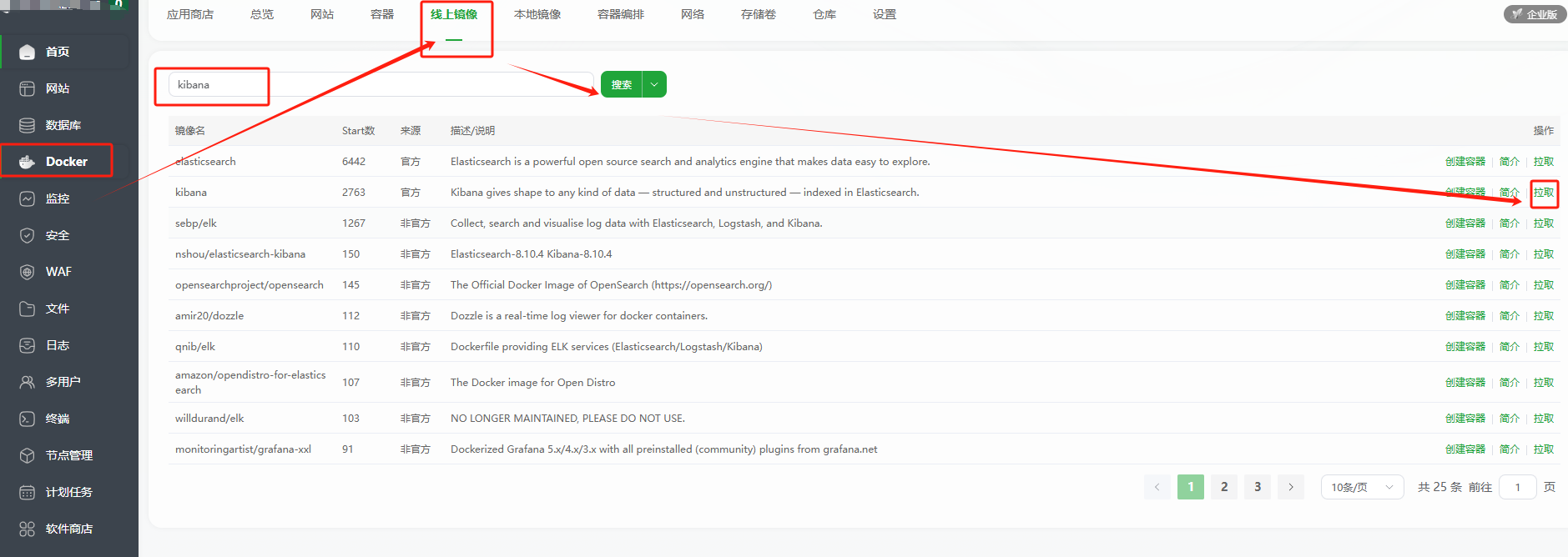This screenshot has width=1568, height=557.
Task: Click the WAF globe shield icon
Action: coord(27,272)
